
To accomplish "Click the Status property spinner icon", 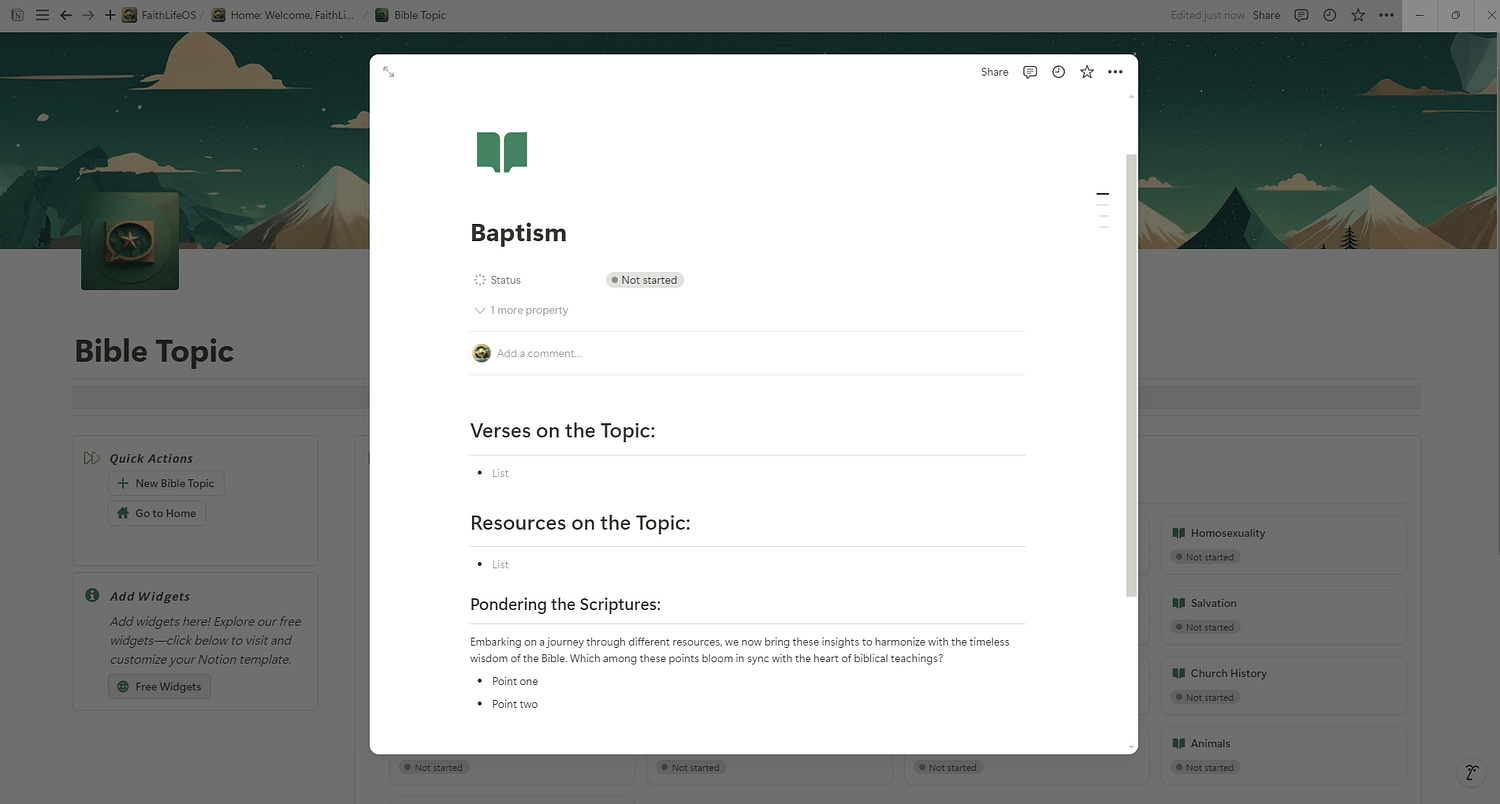I will point(480,280).
